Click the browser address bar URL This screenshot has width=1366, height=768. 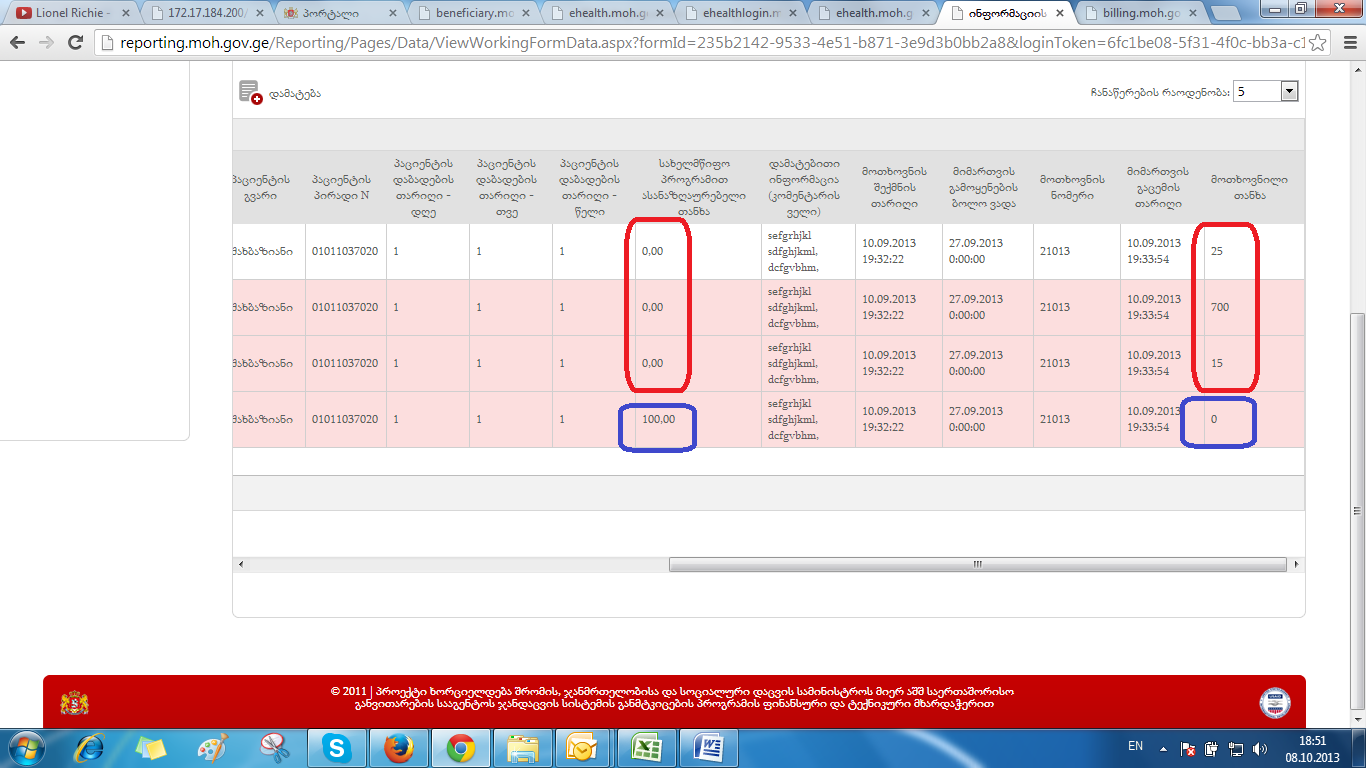(x=700, y=44)
